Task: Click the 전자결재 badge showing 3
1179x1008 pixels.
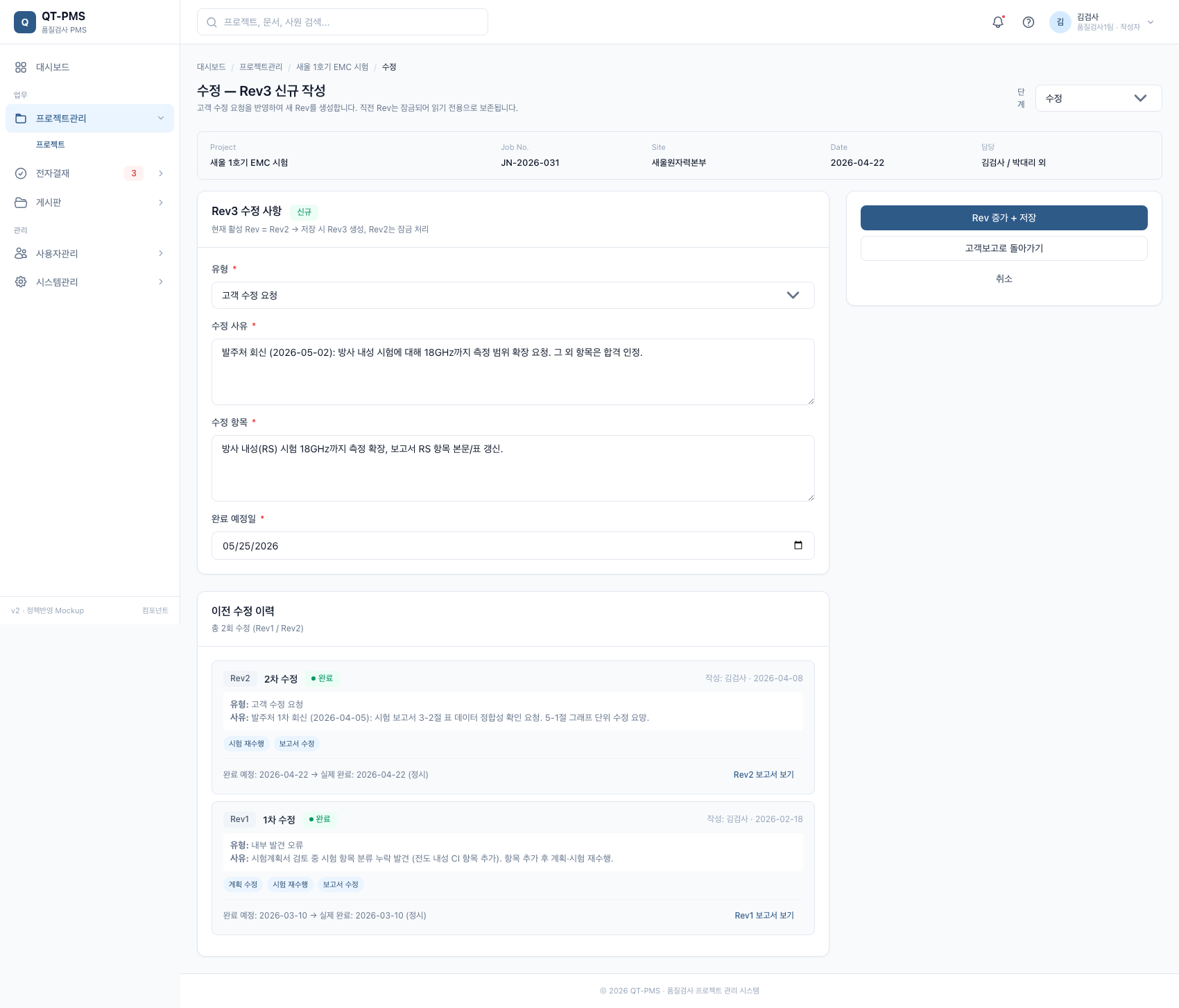Action: (x=134, y=173)
